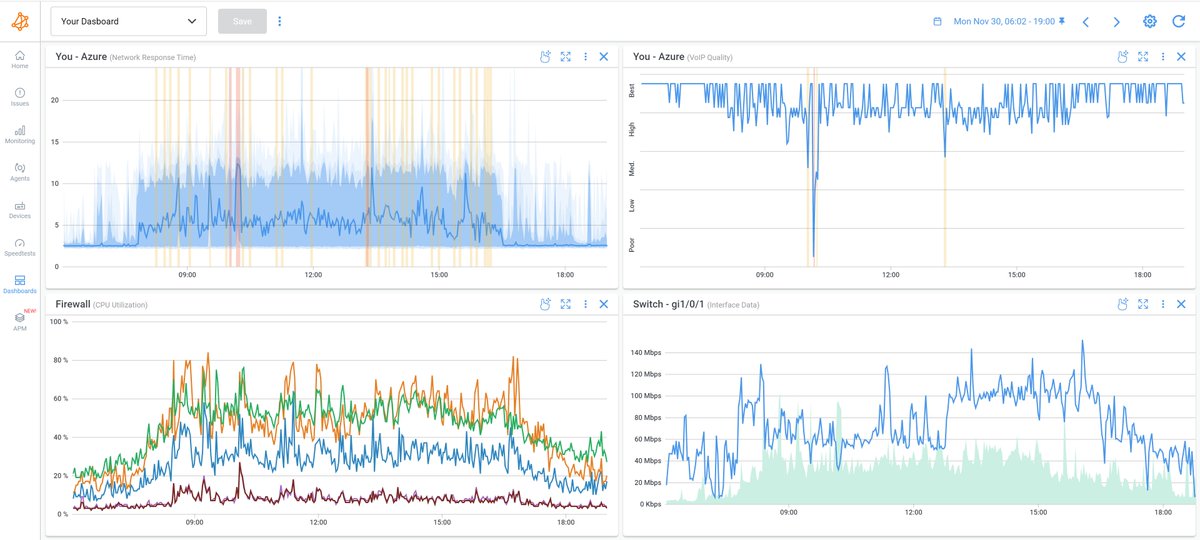
Task: Click the 'You - Azure' Network Response Time title
Action: point(80,57)
